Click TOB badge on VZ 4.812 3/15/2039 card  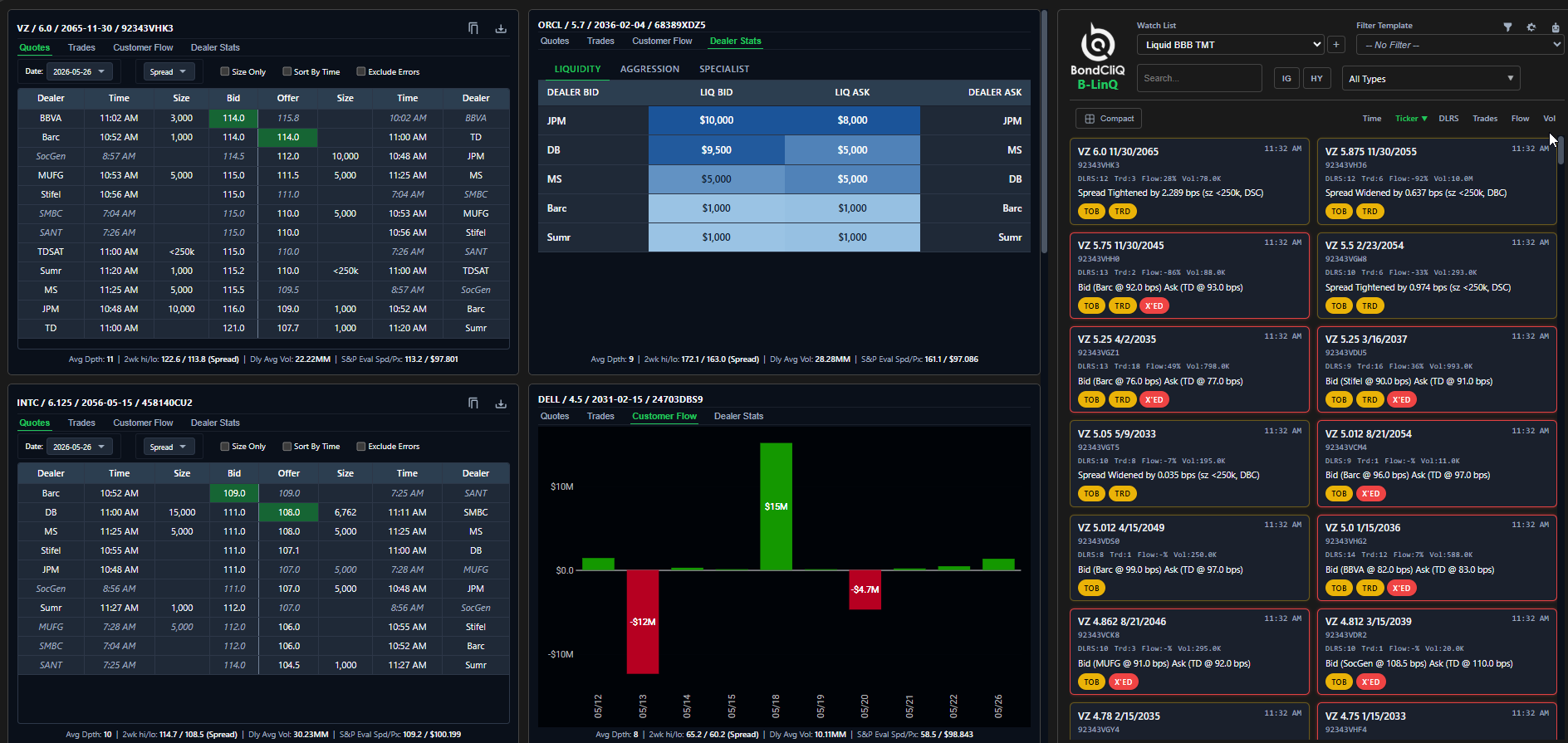1339,682
